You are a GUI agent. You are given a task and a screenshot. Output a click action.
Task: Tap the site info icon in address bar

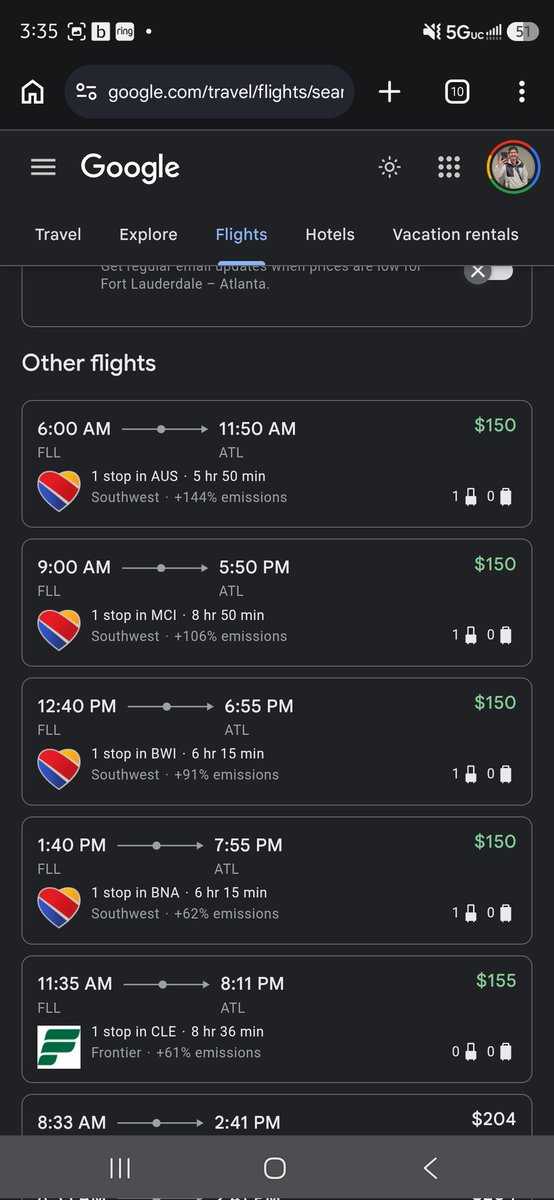(x=87, y=92)
